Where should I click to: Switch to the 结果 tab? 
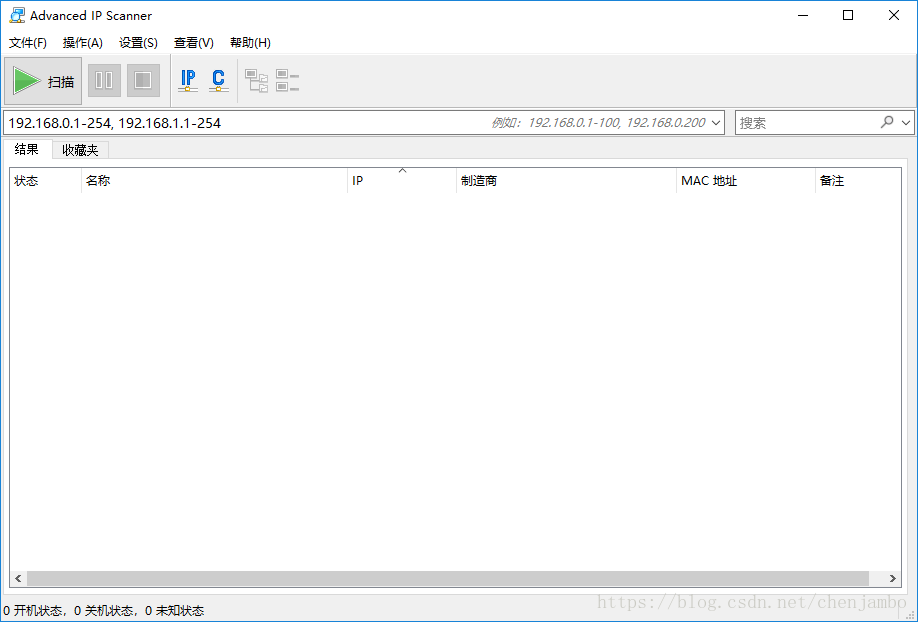click(x=27, y=149)
